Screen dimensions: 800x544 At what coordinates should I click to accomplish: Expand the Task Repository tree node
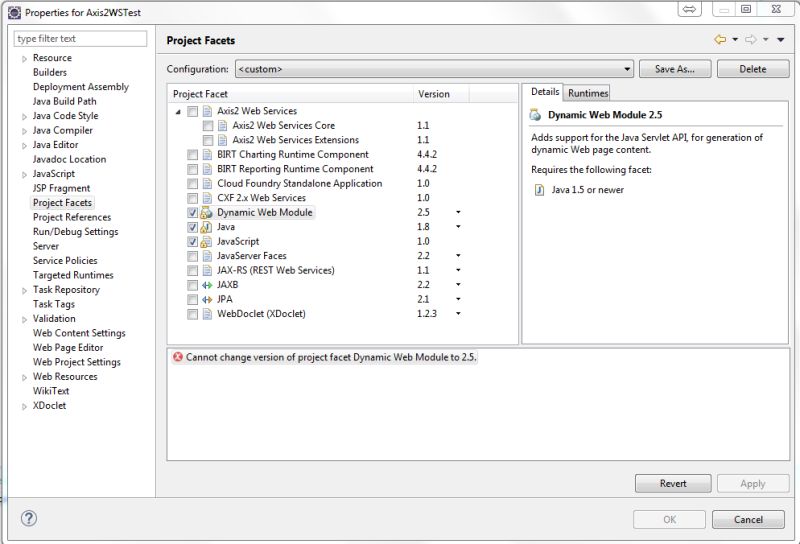[24, 290]
